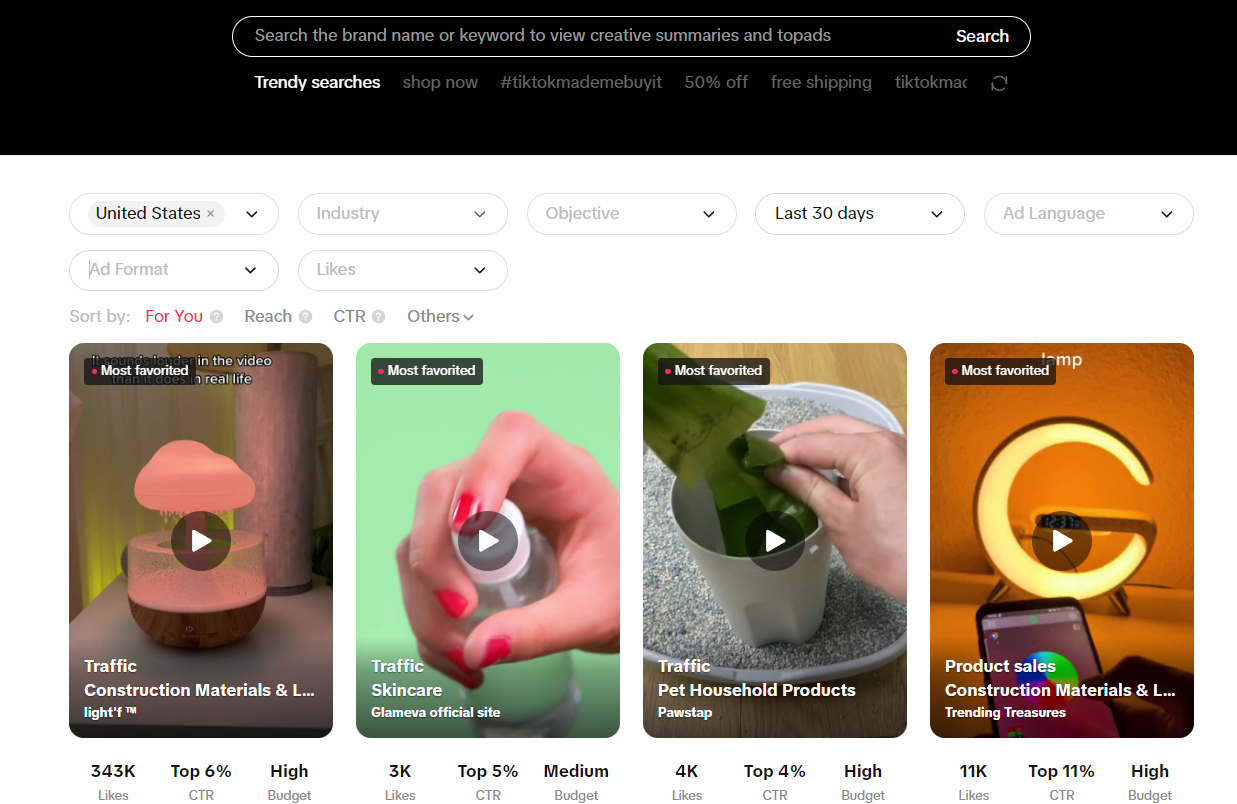Click help icon next to For You
This screenshot has width=1237, height=804.
pos(217,317)
